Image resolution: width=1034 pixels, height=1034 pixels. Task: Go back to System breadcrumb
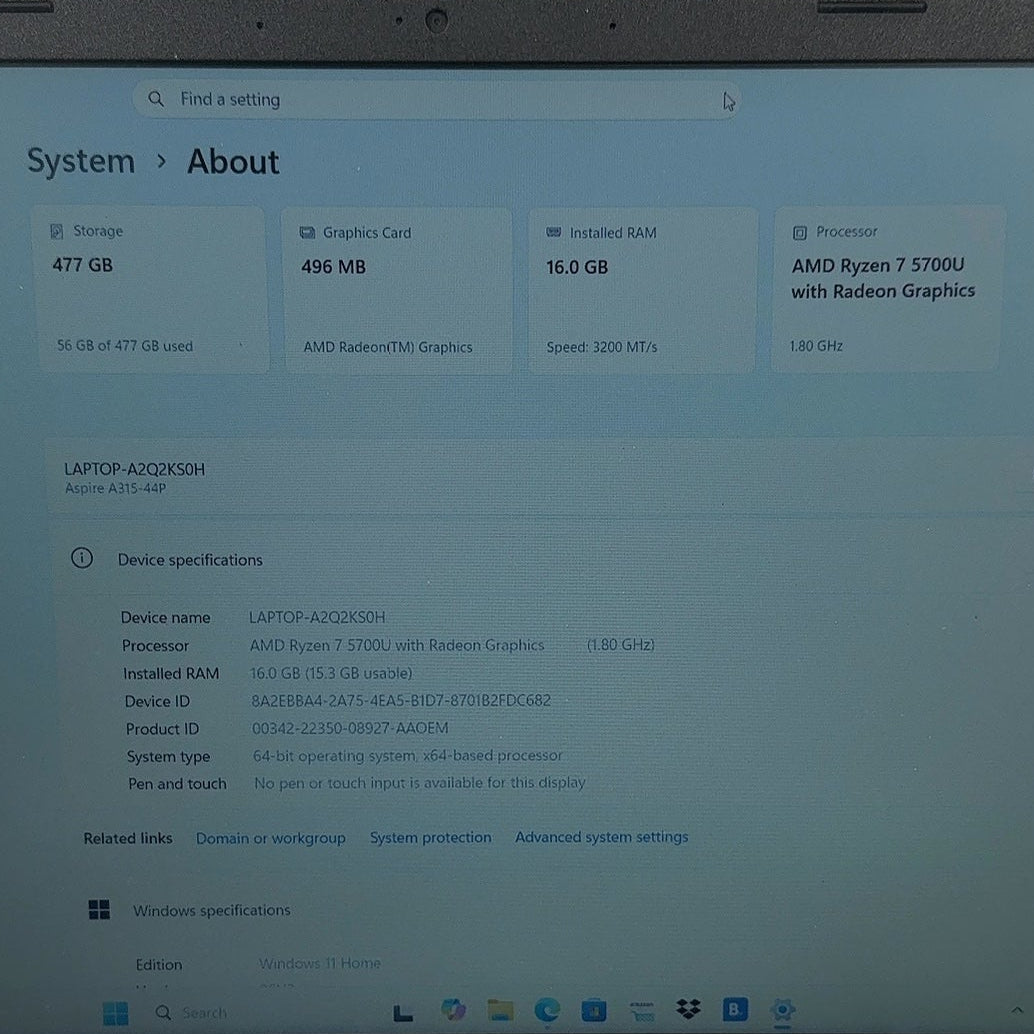[80, 162]
